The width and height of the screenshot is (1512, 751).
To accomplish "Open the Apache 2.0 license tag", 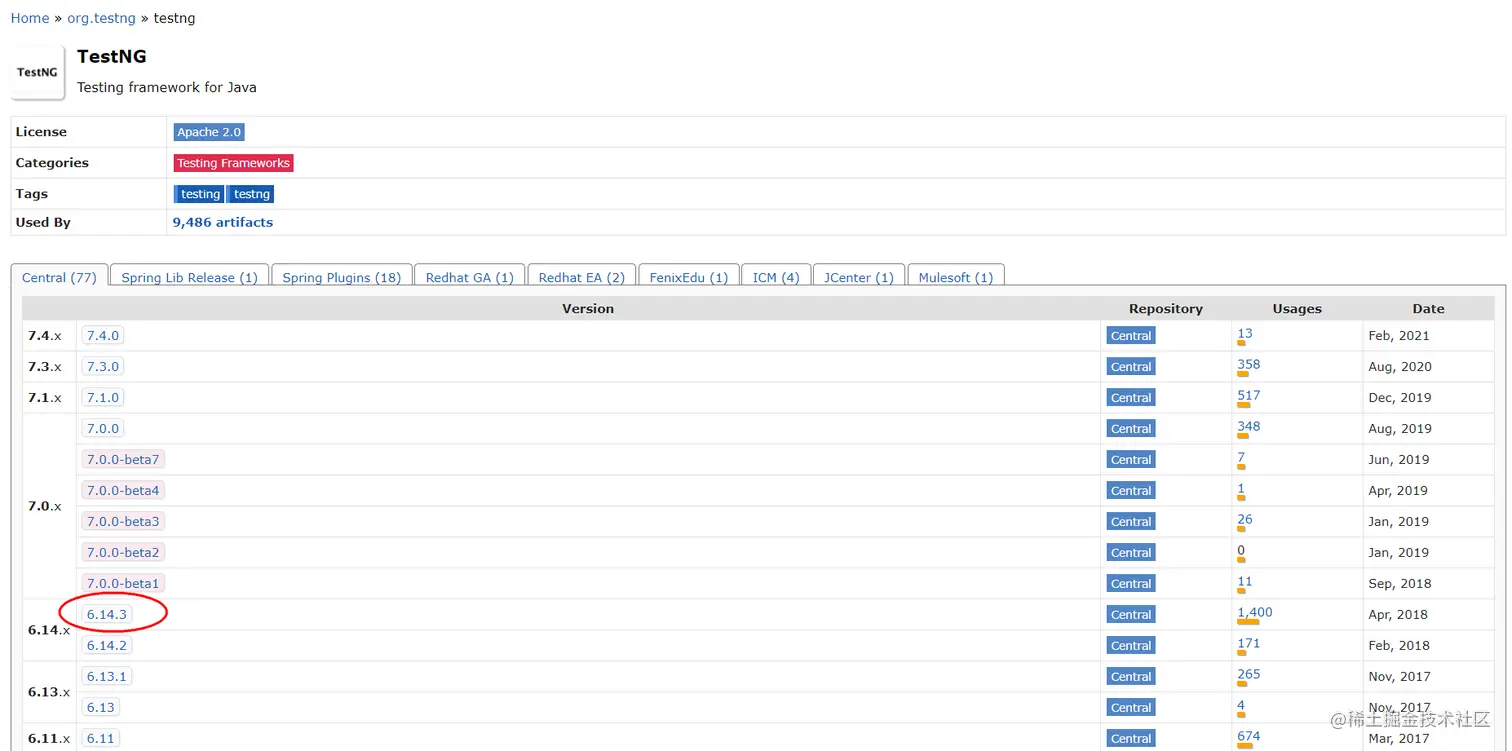I will 209,132.
